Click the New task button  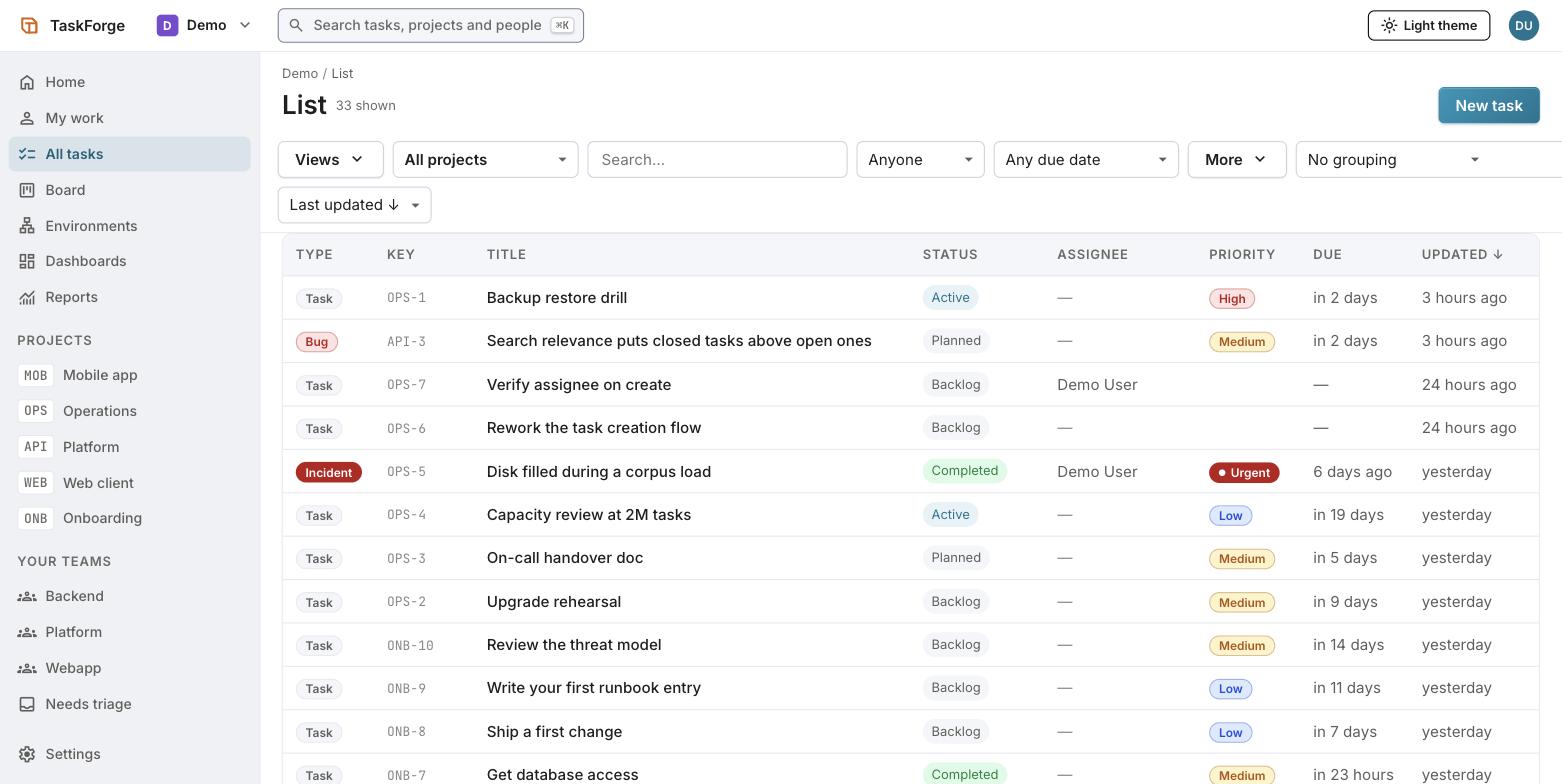click(x=1489, y=105)
